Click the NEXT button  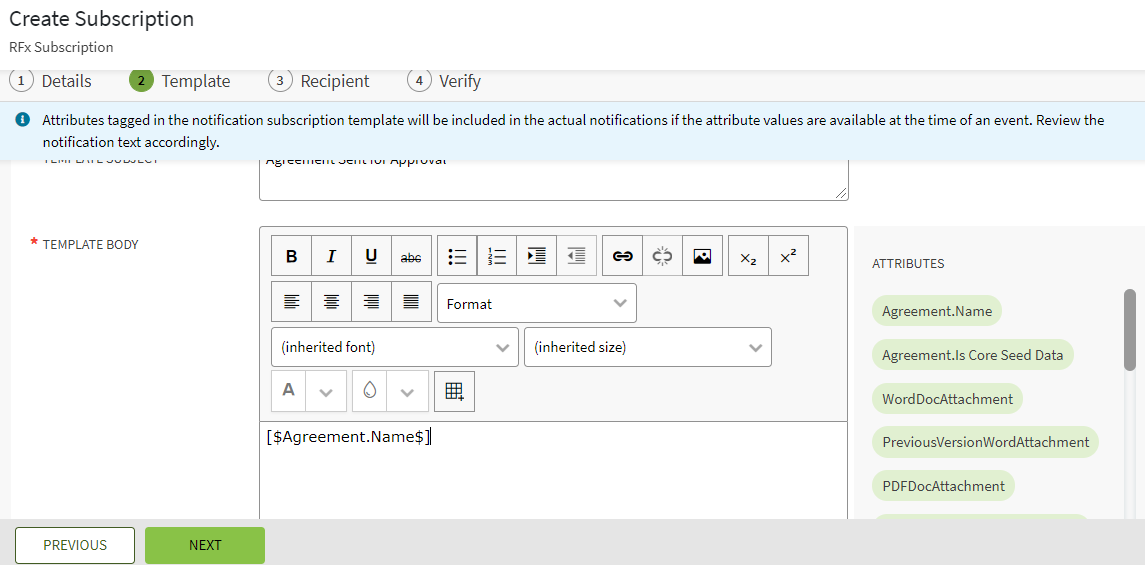pos(205,545)
